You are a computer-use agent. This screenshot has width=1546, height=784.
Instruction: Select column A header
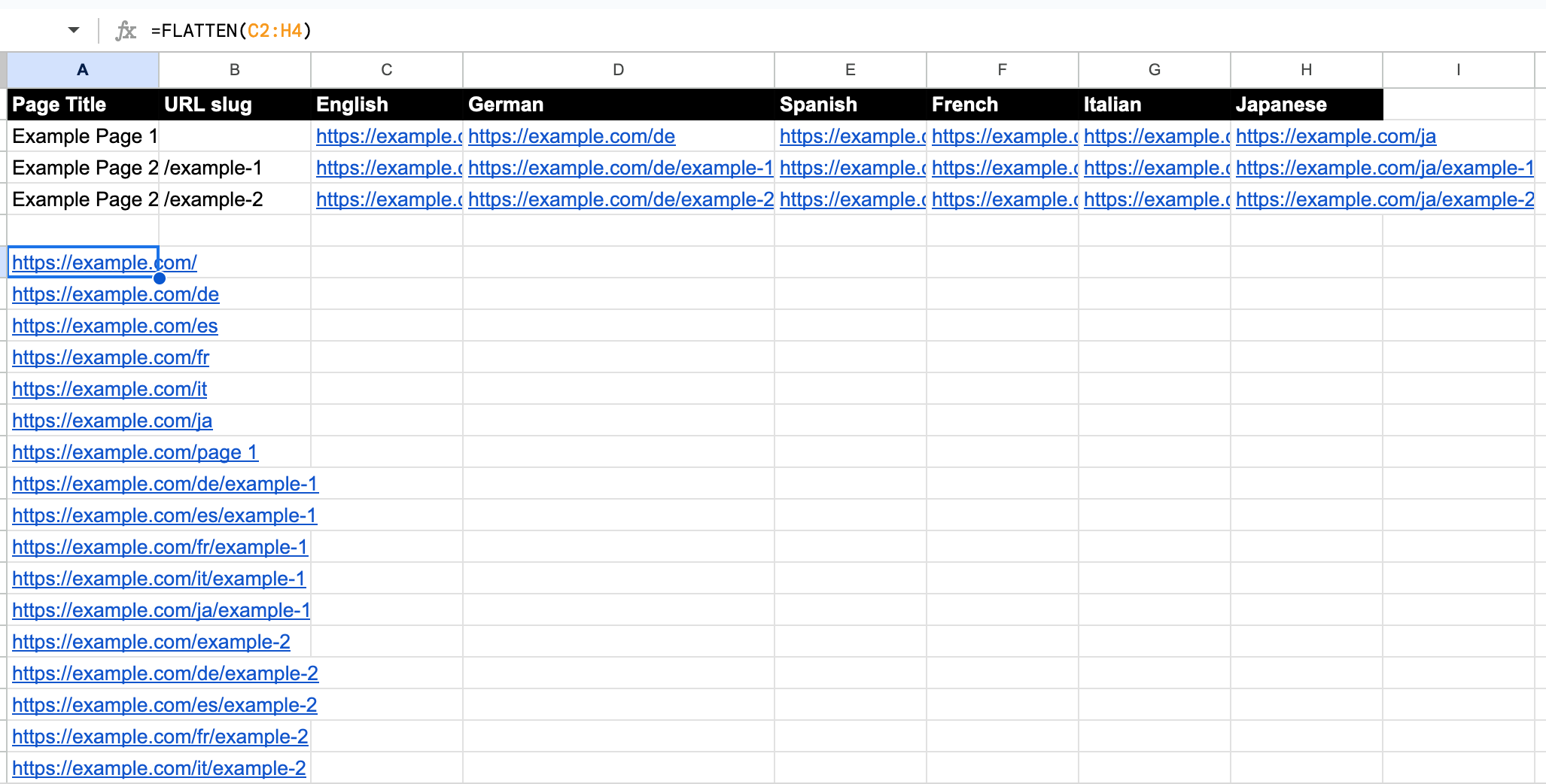click(82, 69)
